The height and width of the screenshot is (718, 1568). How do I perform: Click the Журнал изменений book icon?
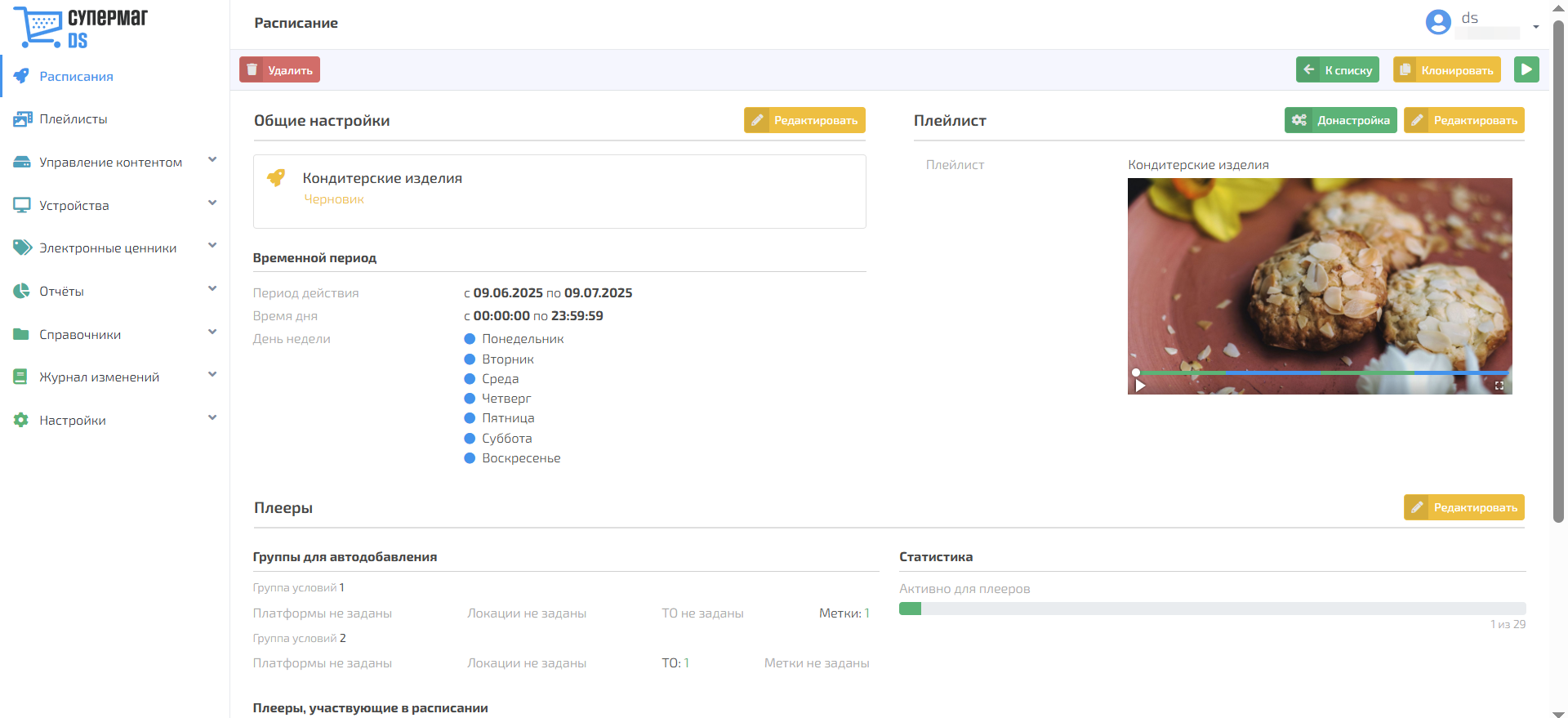click(x=20, y=377)
